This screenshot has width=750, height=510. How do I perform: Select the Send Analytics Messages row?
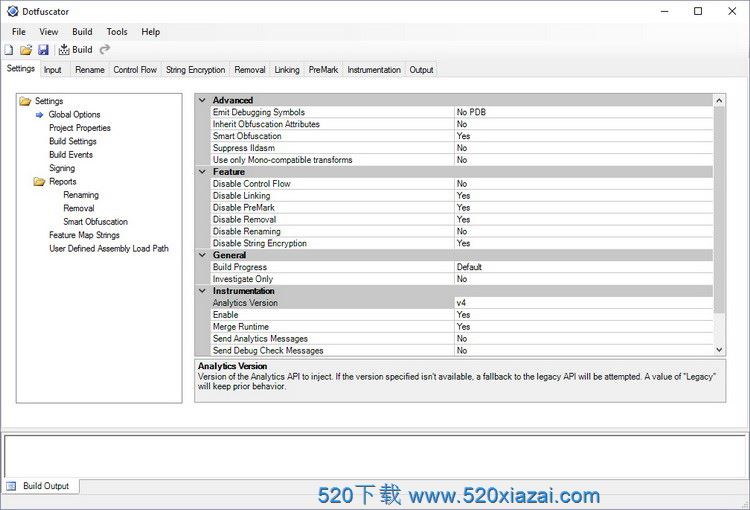click(462, 339)
